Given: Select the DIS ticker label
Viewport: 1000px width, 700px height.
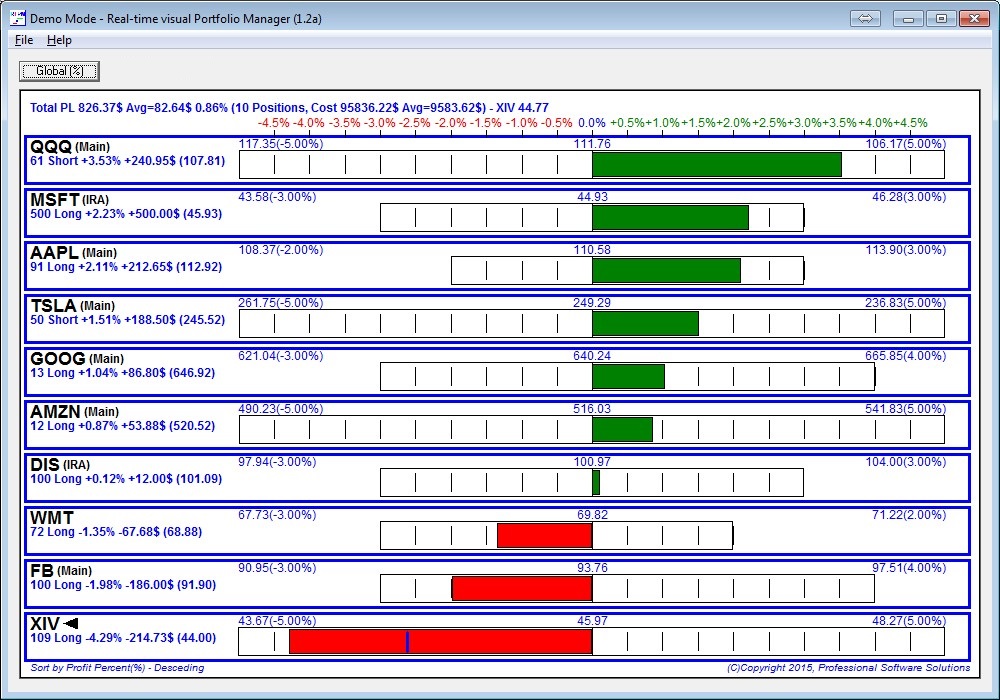Looking at the screenshot, I should 45,464.
